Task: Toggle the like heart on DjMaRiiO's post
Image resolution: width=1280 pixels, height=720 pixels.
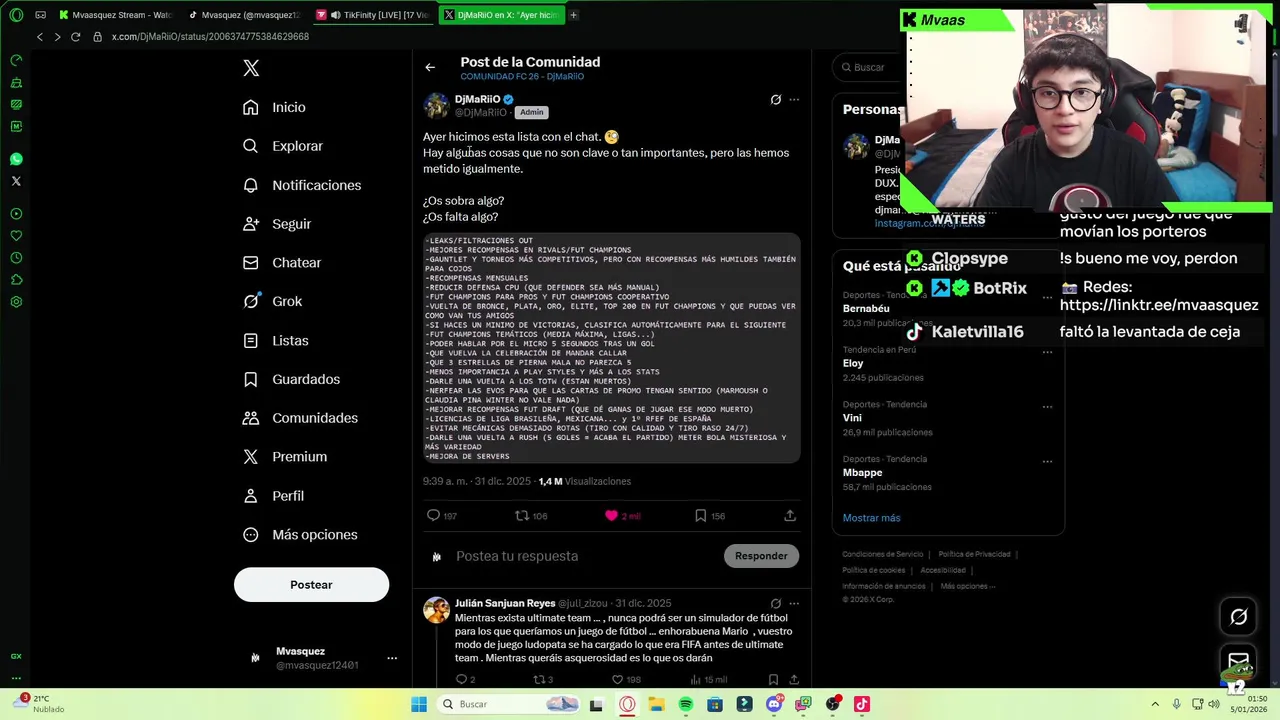Action: pyautogui.click(x=612, y=516)
